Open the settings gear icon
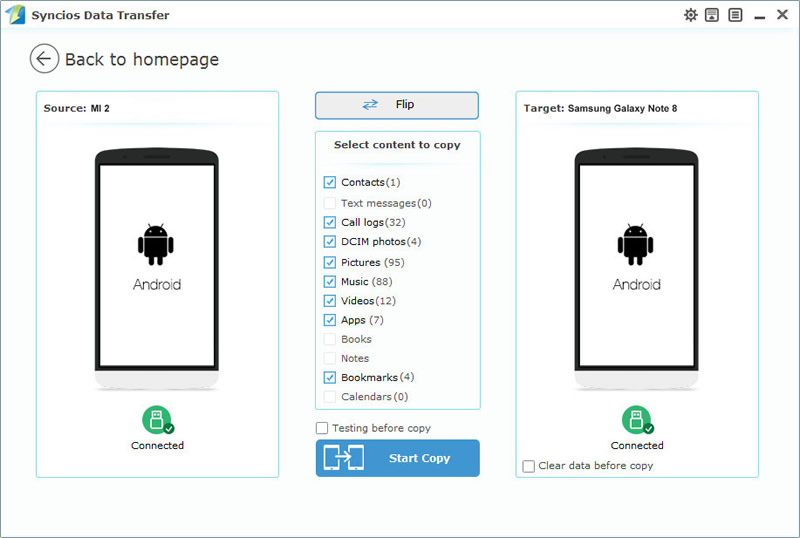The image size is (800, 538). point(690,15)
